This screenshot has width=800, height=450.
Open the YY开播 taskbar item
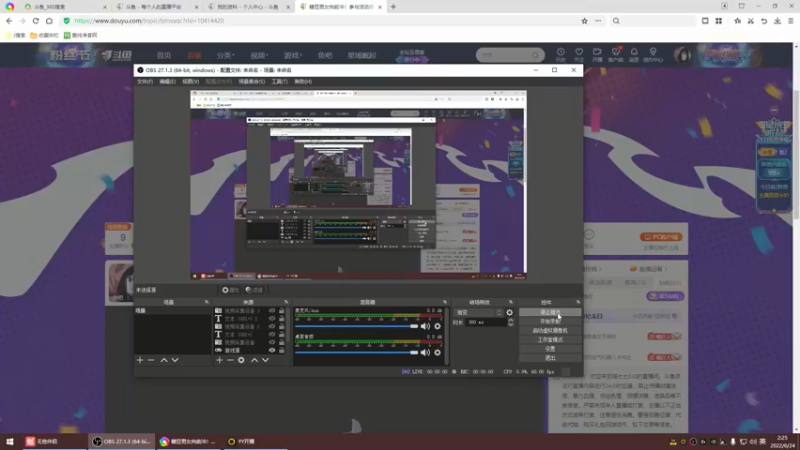point(242,441)
